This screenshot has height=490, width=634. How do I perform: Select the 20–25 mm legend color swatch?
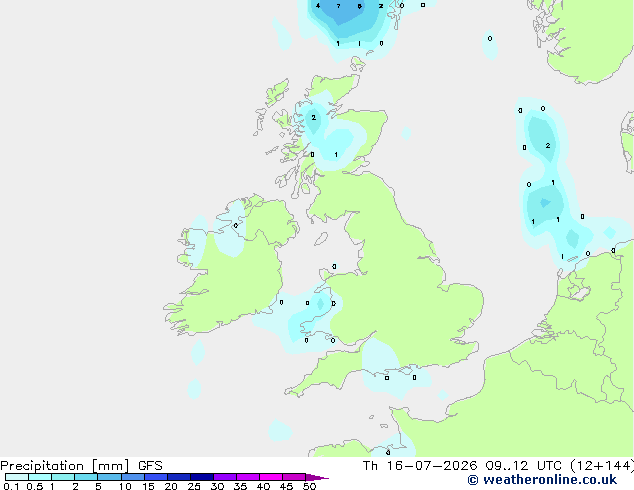179,477
